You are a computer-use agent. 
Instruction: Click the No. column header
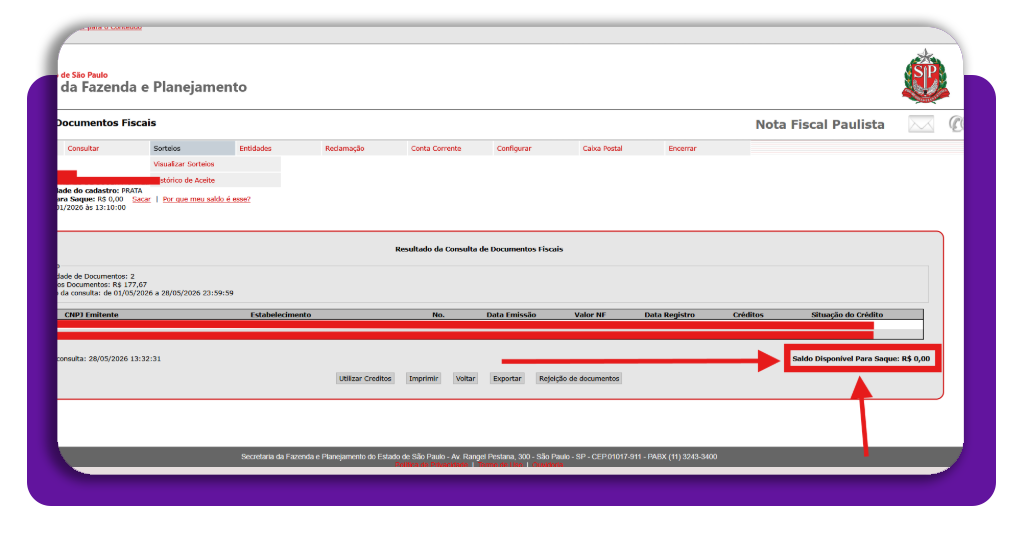tap(438, 315)
